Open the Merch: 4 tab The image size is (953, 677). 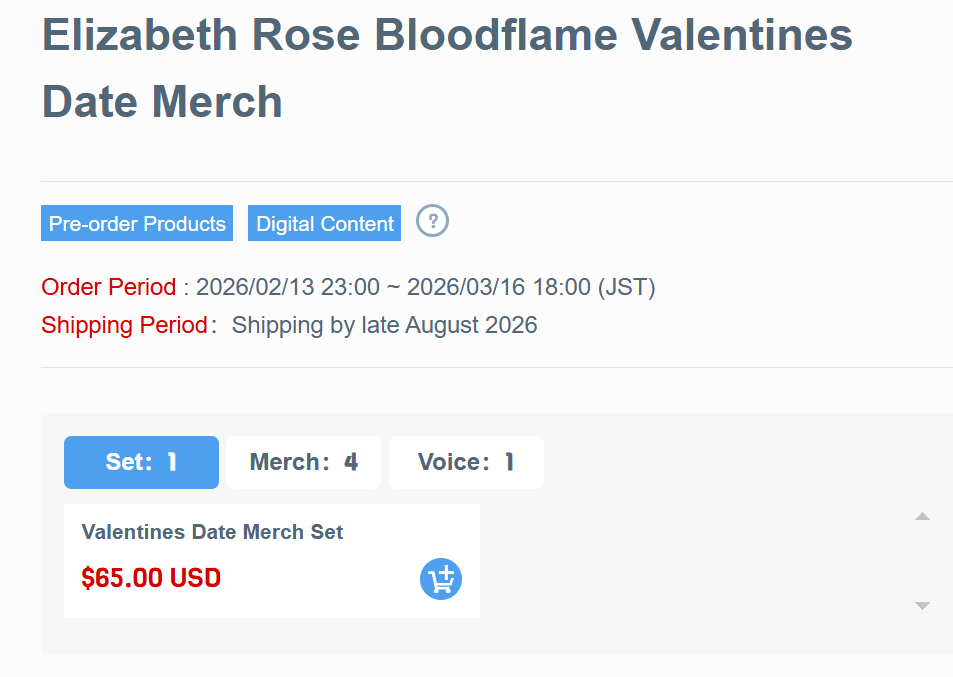pos(303,462)
